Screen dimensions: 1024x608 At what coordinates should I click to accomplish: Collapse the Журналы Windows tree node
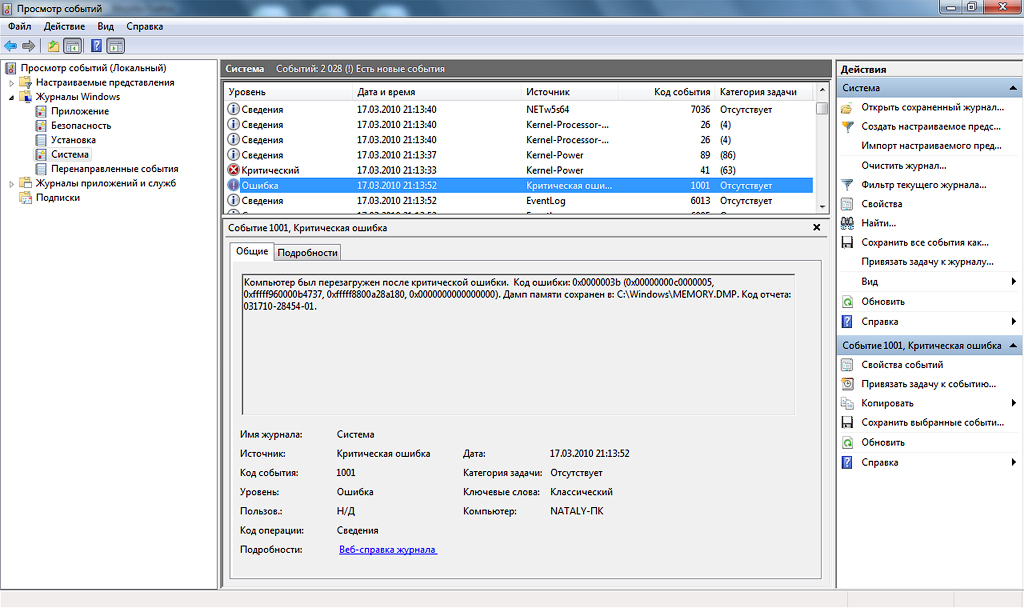pyautogui.click(x=12, y=97)
